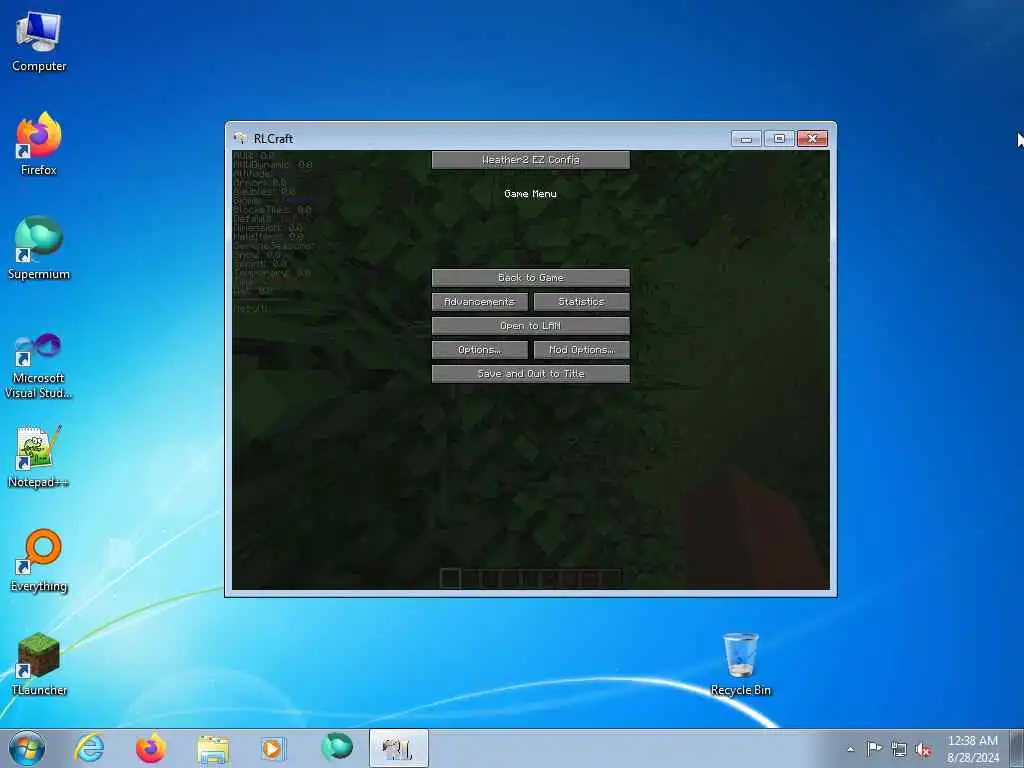Select the Supermium desktop shortcut
Screen dimensions: 1024x768
pos(39,248)
